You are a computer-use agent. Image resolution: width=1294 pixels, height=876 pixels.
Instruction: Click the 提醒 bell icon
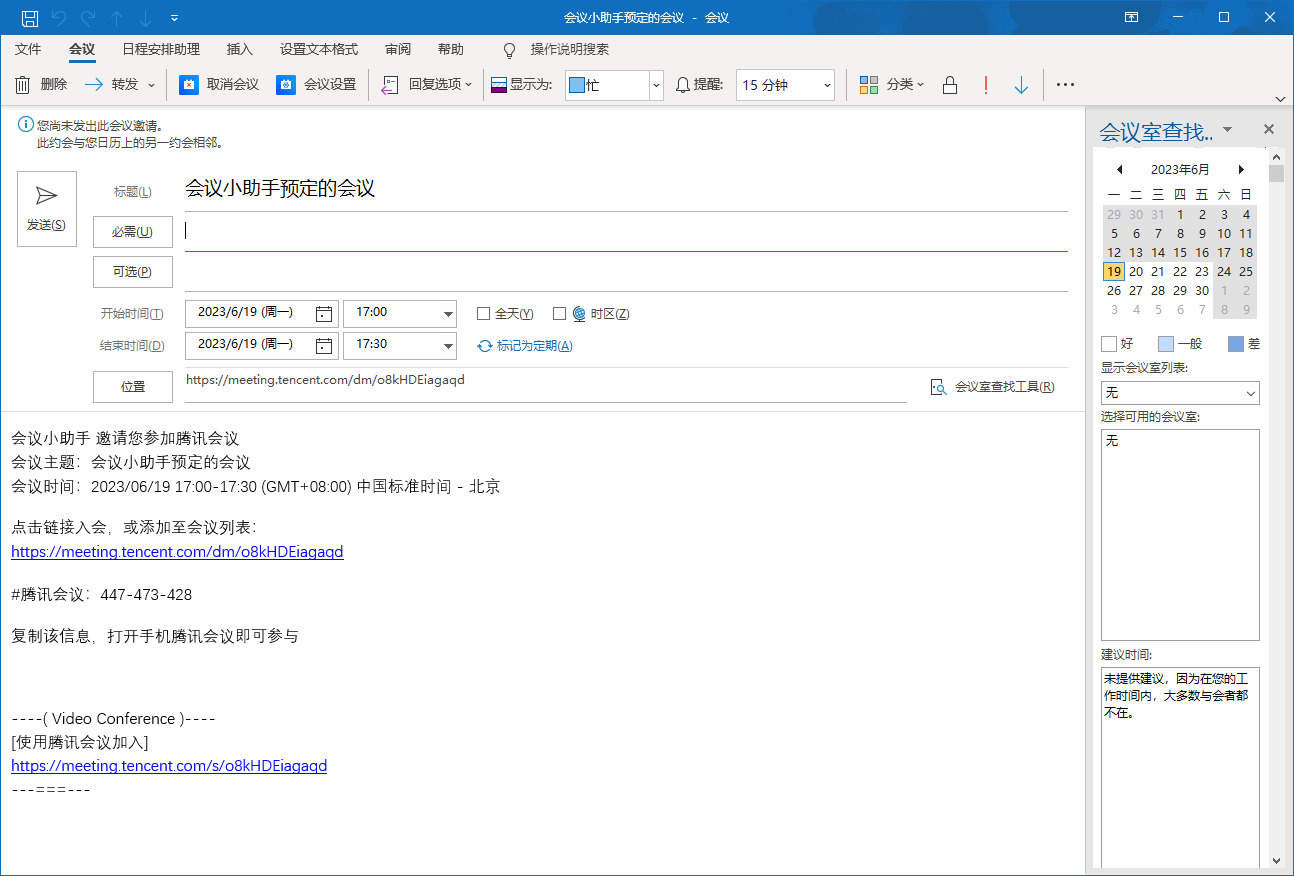pyautogui.click(x=683, y=85)
